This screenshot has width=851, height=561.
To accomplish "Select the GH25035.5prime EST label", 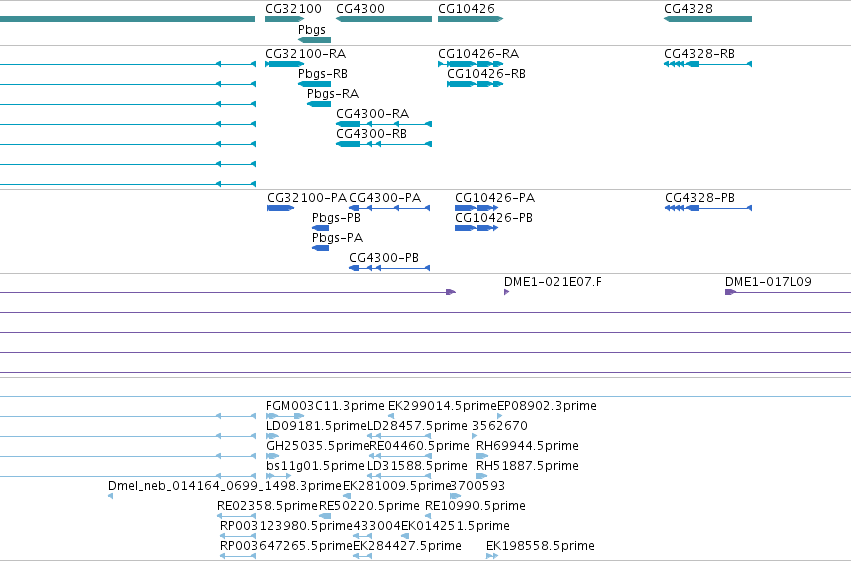I will click(317, 447).
